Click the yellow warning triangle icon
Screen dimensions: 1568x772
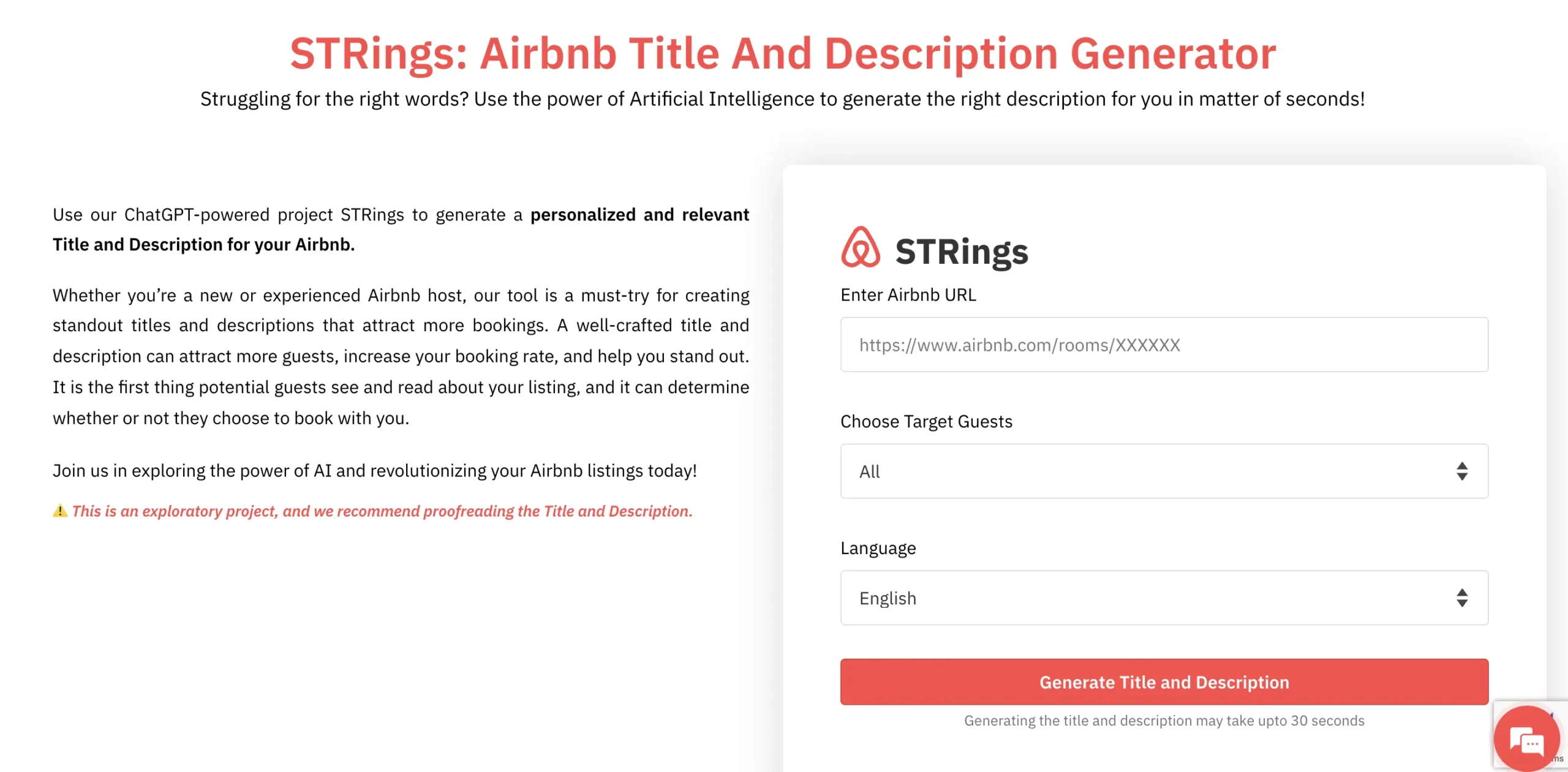60,511
